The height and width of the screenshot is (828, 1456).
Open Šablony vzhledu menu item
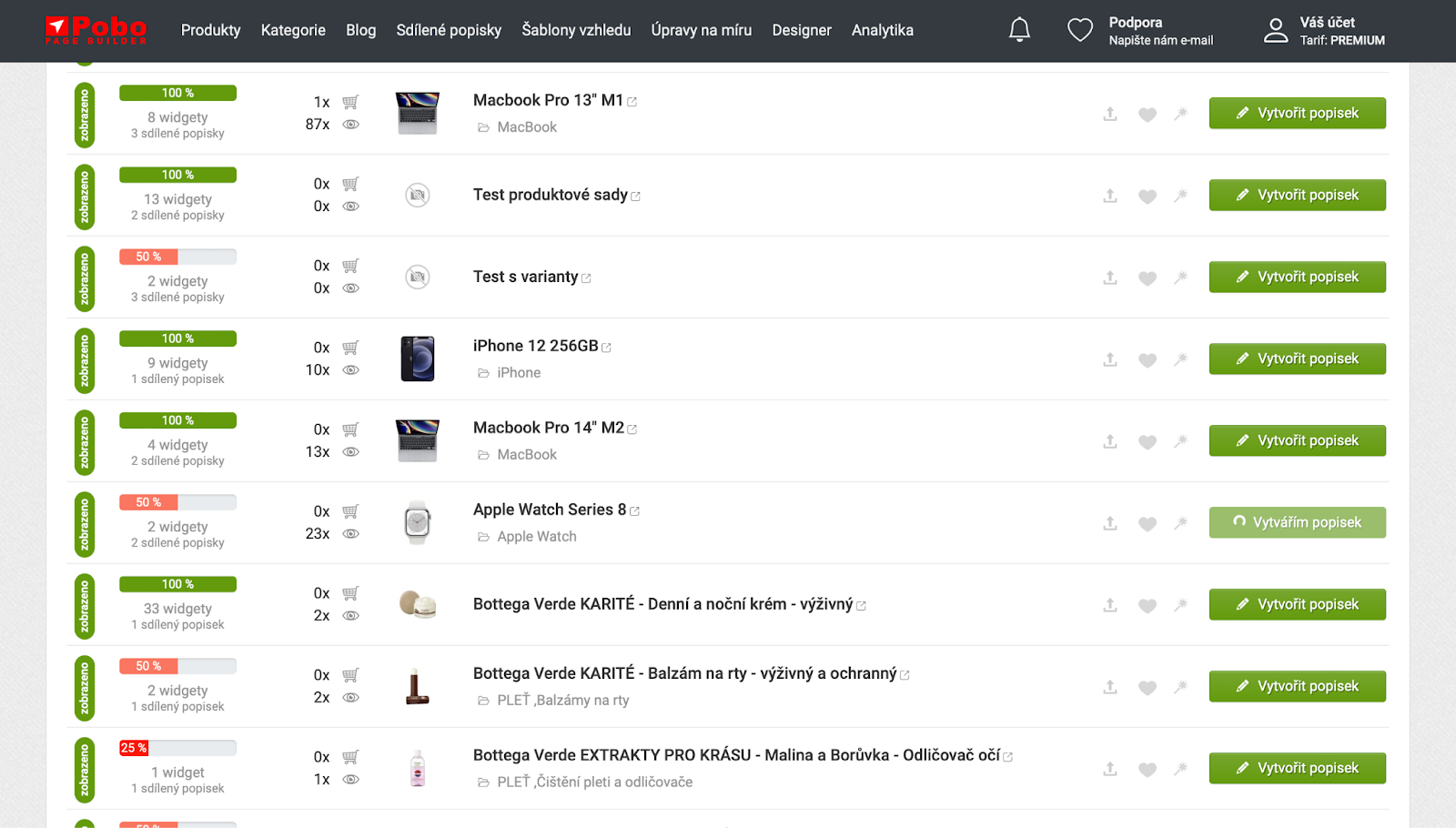576,30
